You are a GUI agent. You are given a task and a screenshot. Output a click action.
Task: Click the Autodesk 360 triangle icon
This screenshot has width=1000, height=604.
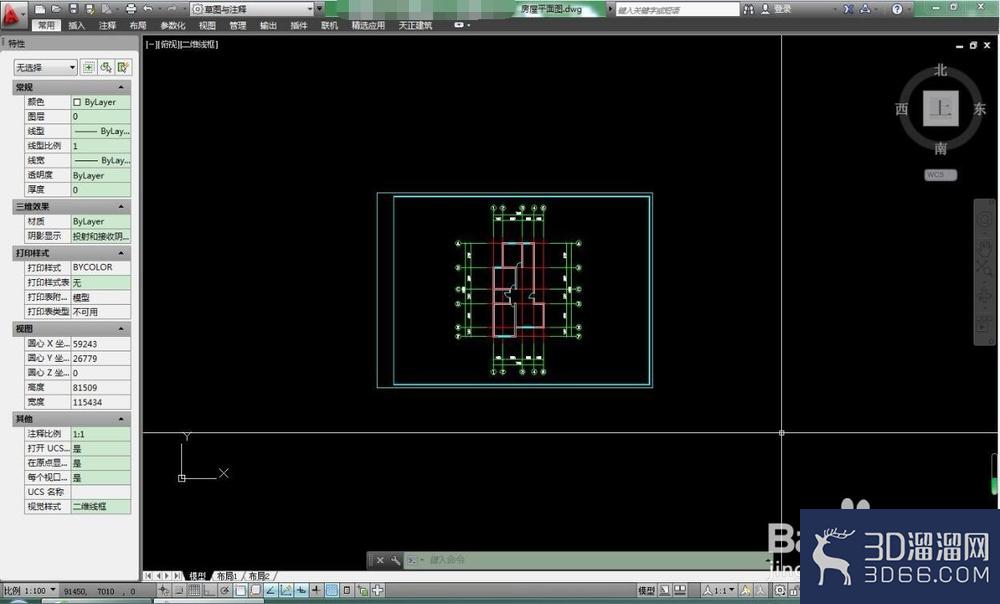point(865,9)
